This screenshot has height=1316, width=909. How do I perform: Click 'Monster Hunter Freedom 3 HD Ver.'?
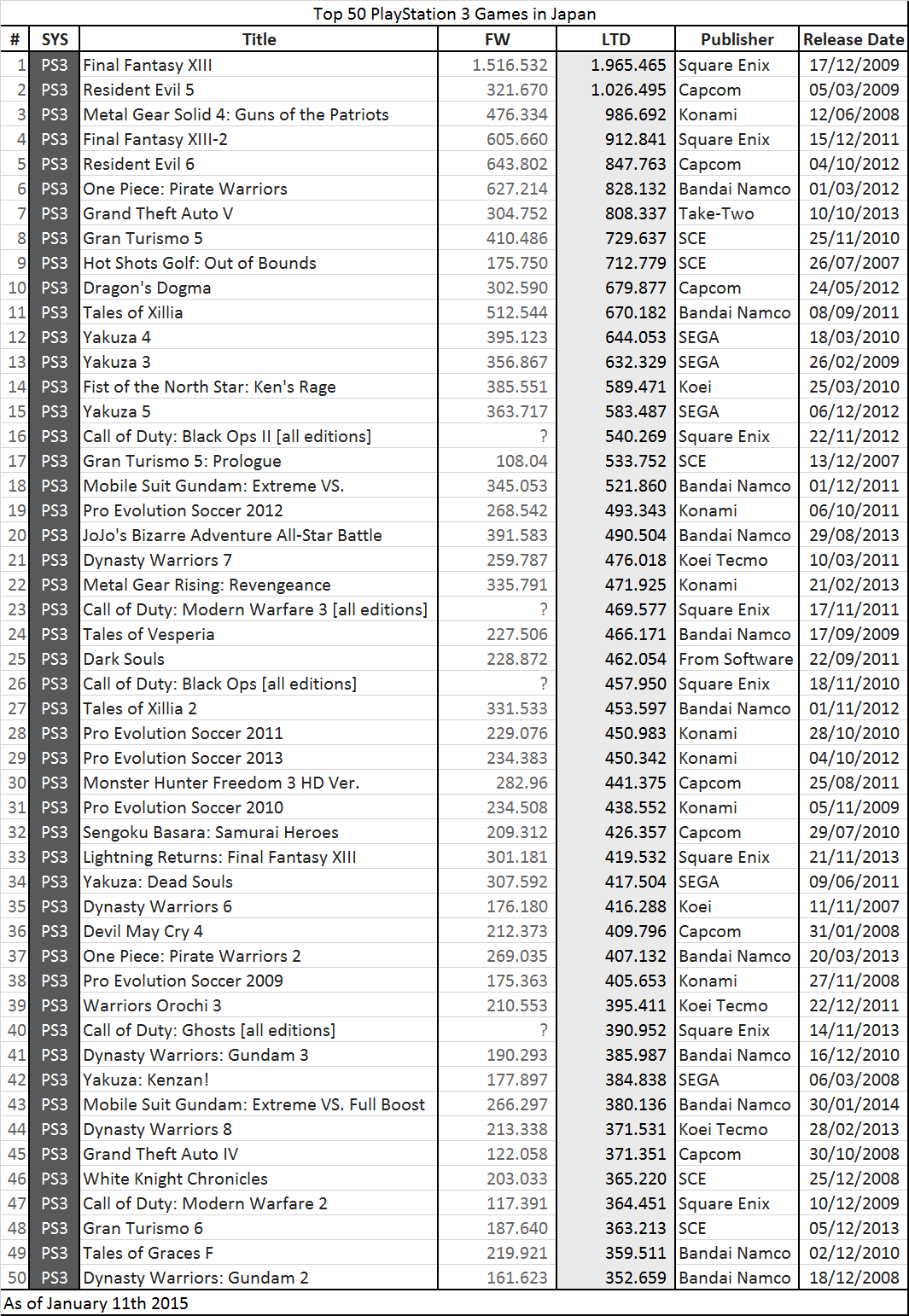pos(259,783)
